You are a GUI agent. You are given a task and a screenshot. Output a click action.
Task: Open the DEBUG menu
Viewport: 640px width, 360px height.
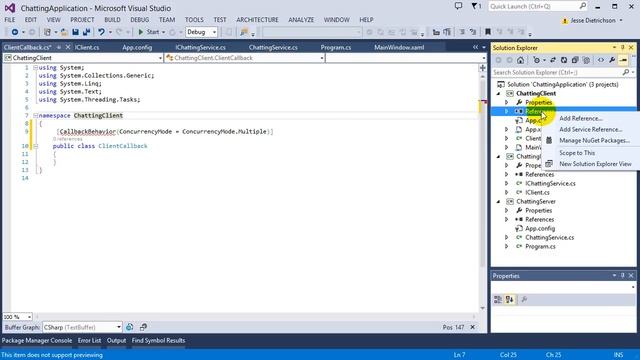coord(140,20)
